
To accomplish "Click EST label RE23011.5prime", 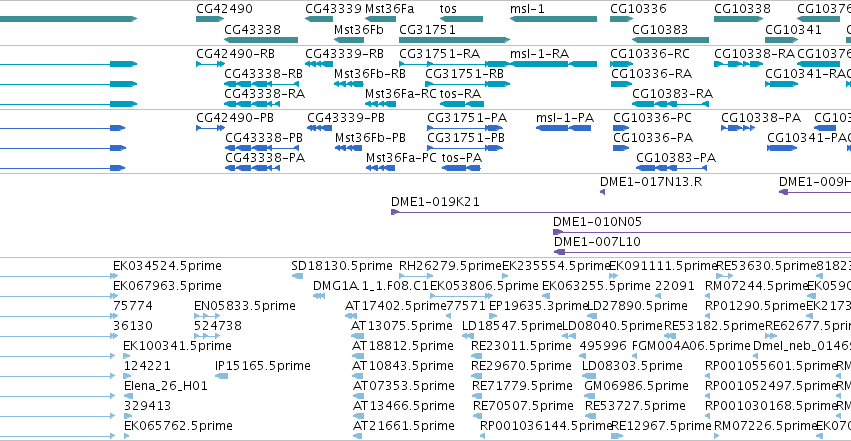I will click(521, 346).
